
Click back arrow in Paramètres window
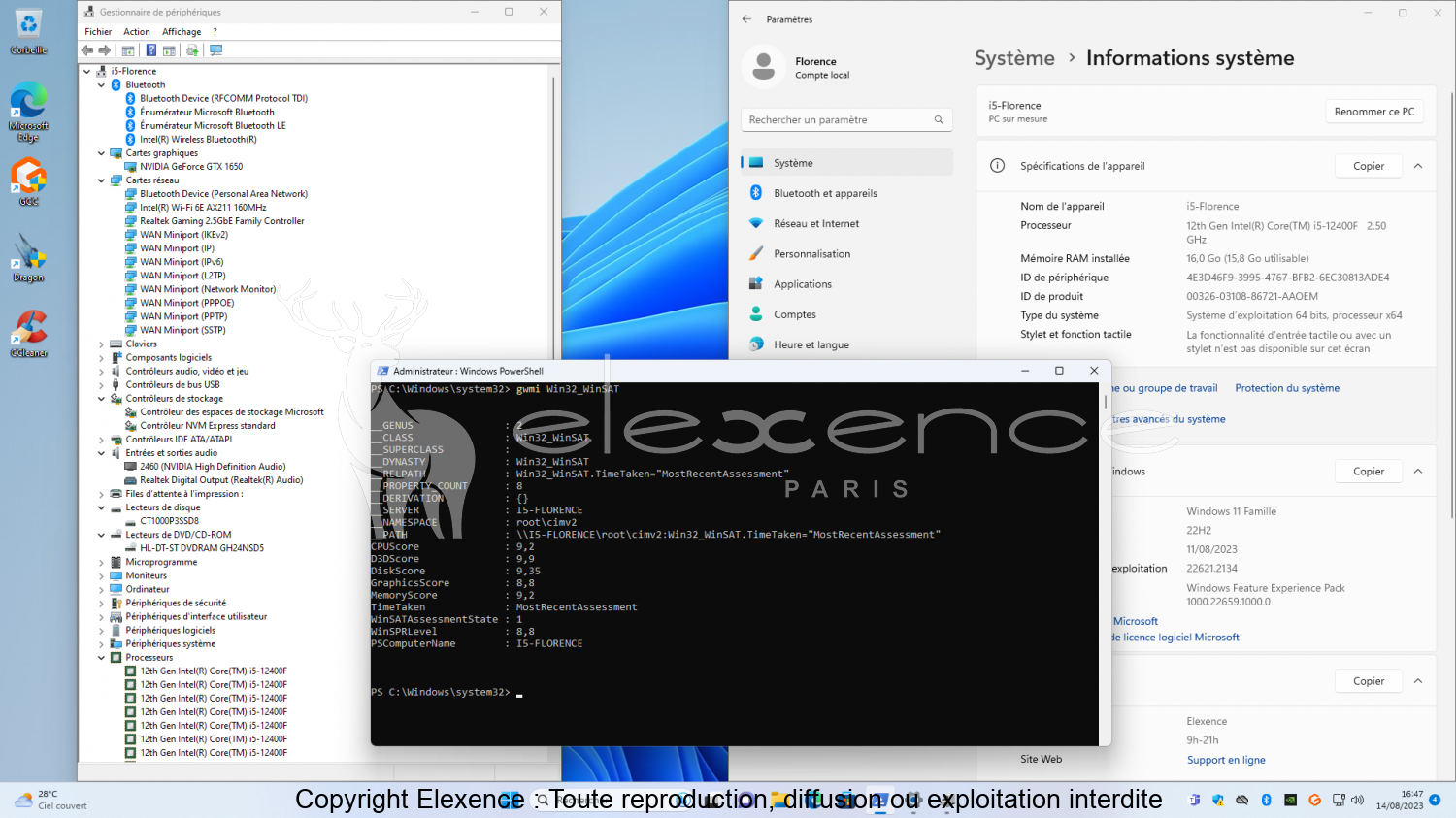point(746,19)
